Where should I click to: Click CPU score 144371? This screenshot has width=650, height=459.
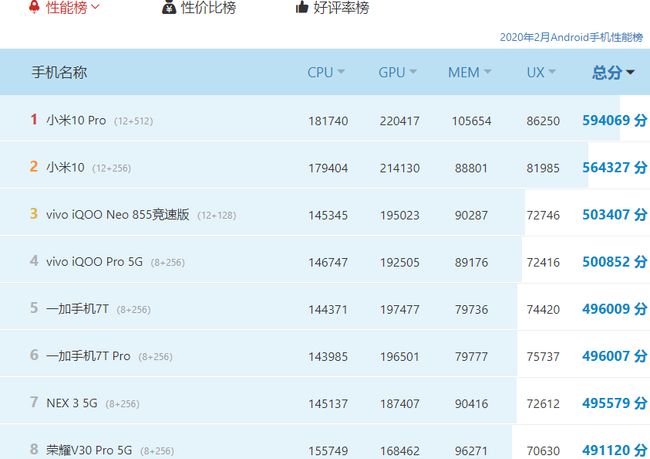[328, 310]
